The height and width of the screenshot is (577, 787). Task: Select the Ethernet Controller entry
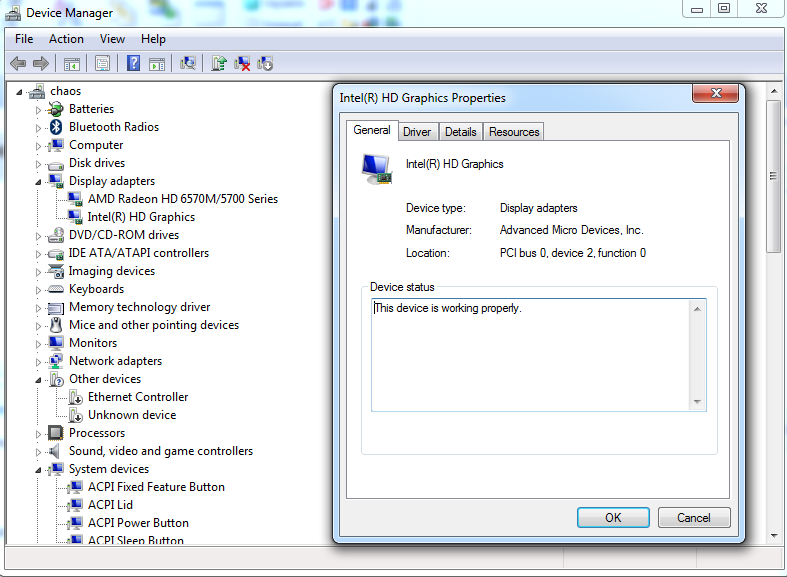tap(138, 397)
